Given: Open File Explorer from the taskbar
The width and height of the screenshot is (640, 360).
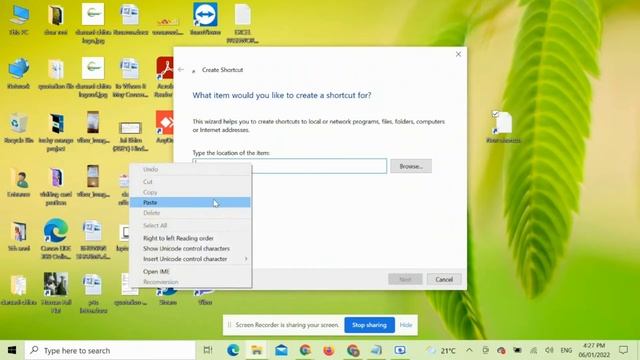Looking at the screenshot, I should [257, 350].
